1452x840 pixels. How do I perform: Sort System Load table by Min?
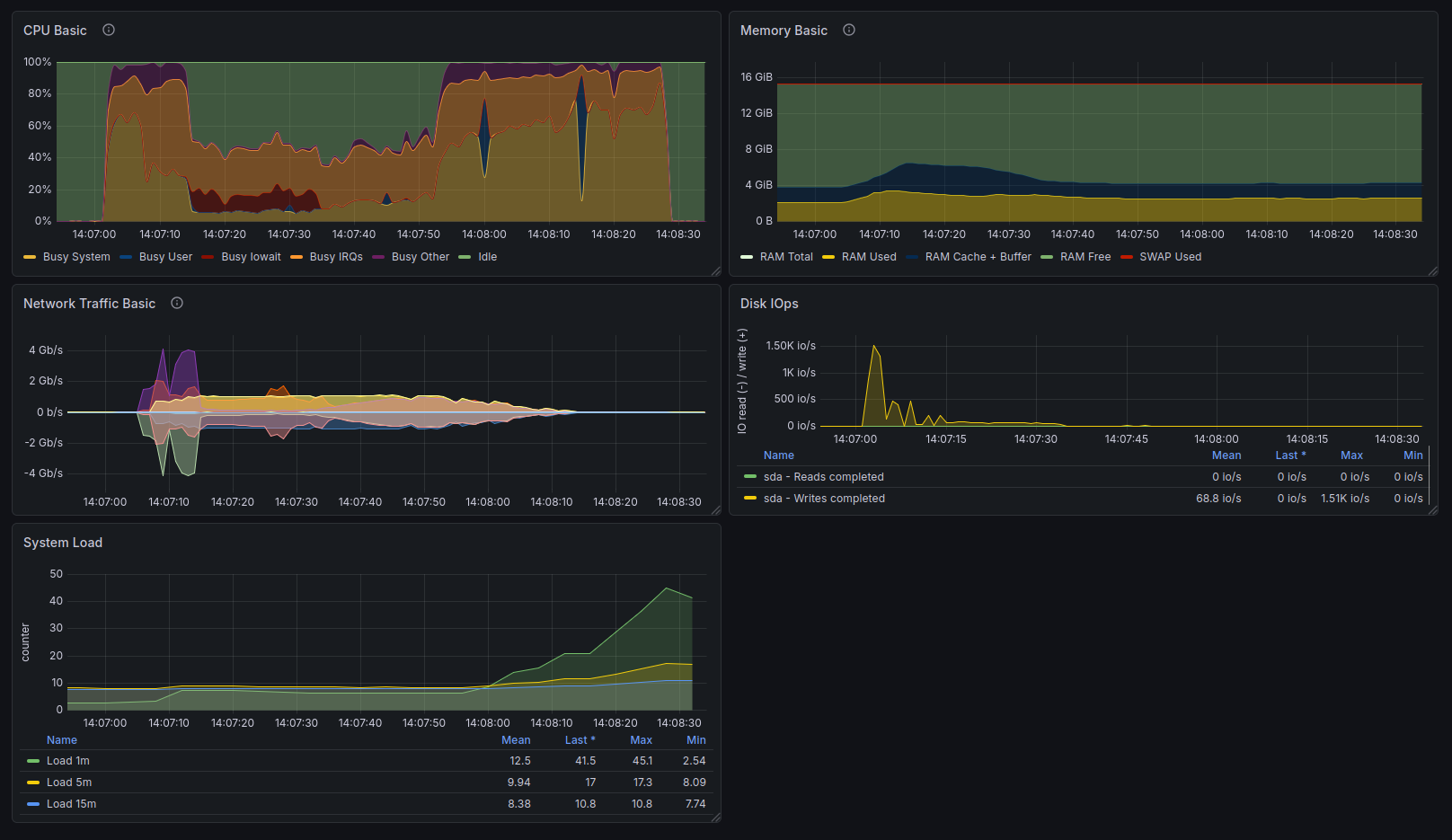tap(696, 740)
